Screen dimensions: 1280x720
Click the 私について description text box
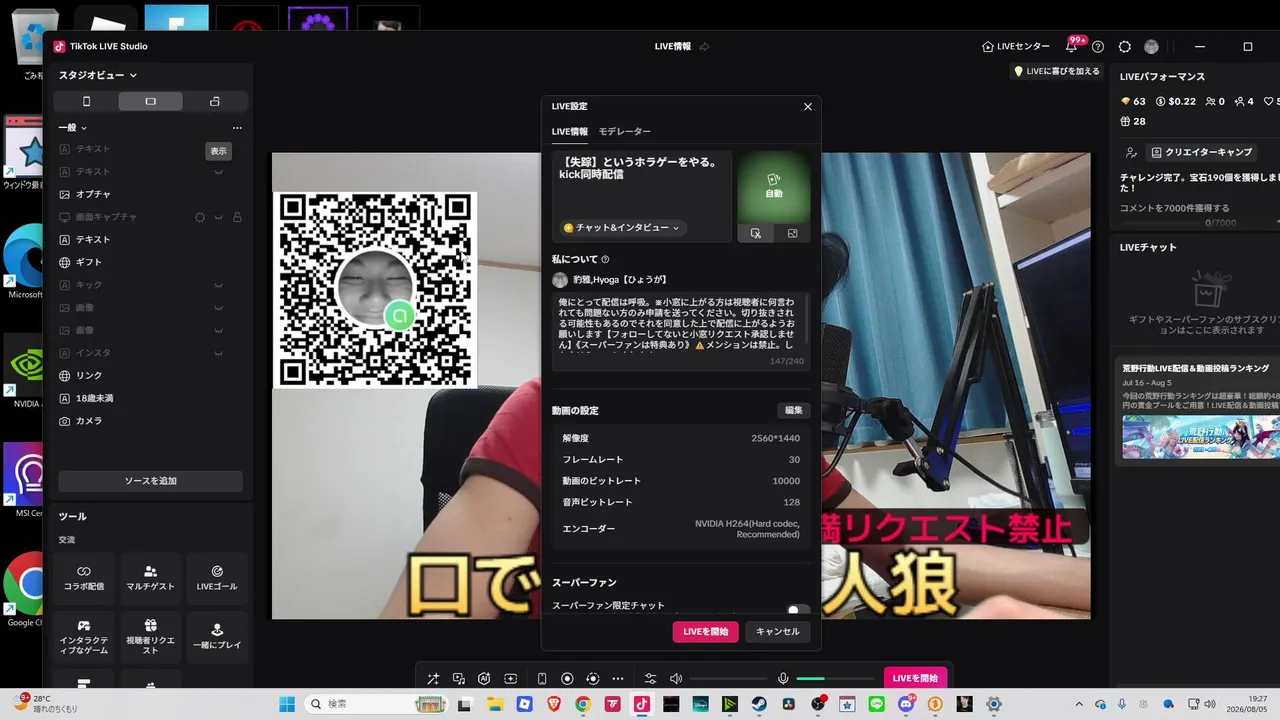pyautogui.click(x=680, y=331)
